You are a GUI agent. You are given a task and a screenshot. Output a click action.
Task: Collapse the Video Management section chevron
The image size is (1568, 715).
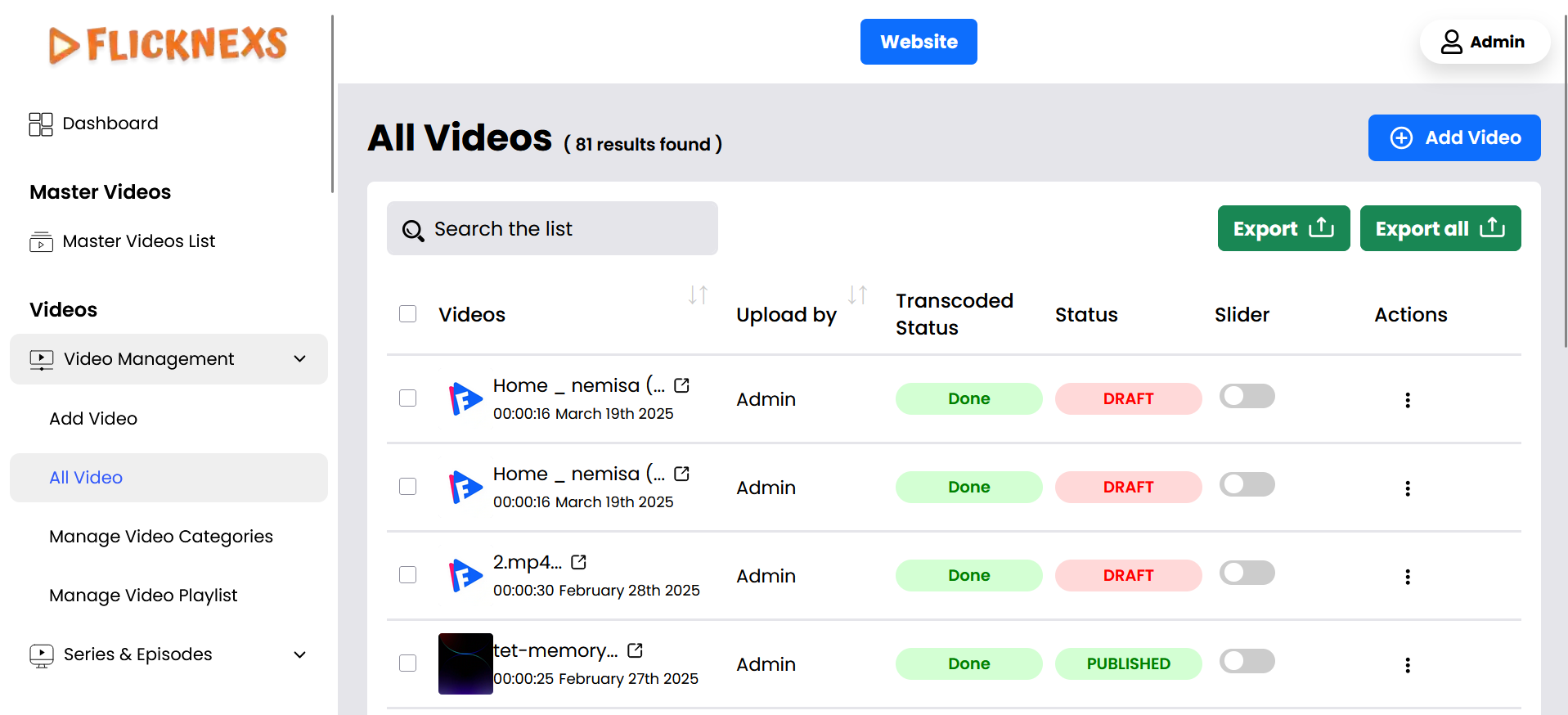tap(300, 359)
